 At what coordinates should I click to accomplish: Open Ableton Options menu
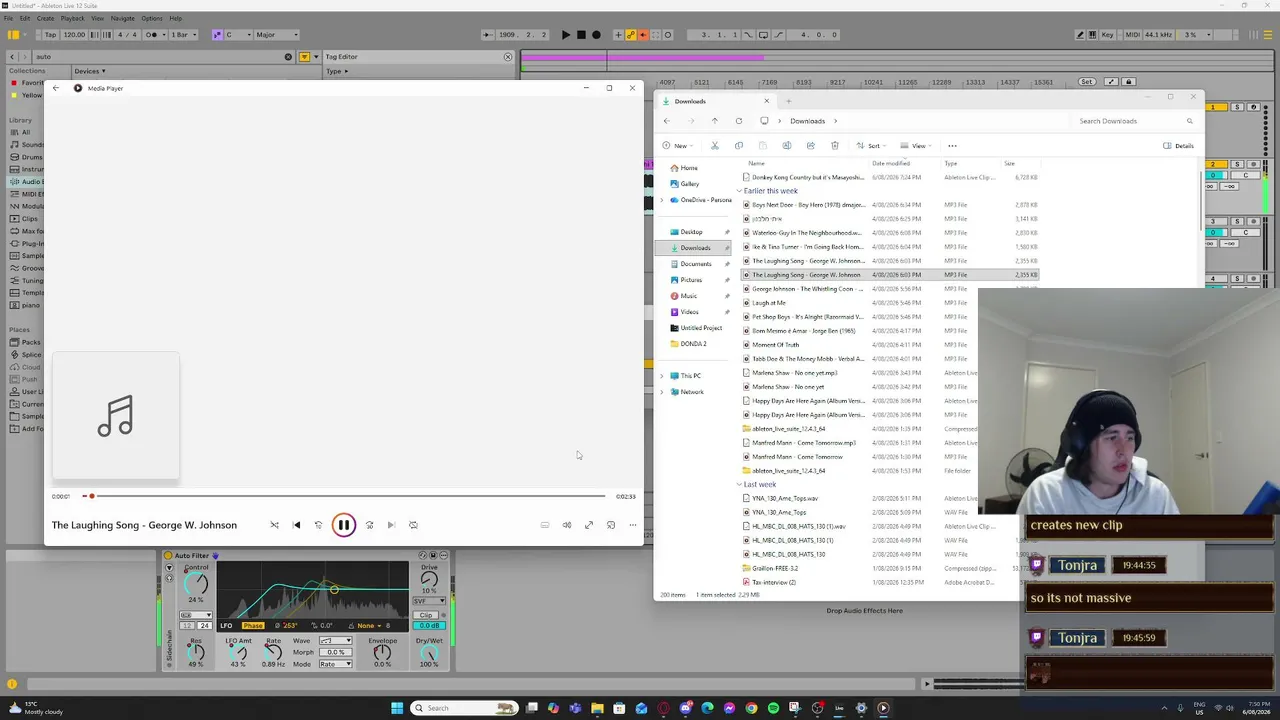[152, 18]
